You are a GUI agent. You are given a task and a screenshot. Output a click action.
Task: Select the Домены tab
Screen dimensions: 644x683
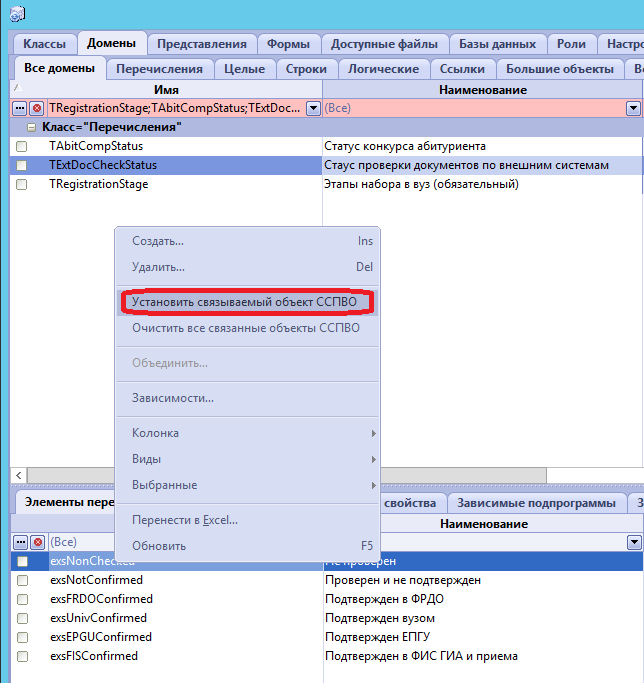112,43
